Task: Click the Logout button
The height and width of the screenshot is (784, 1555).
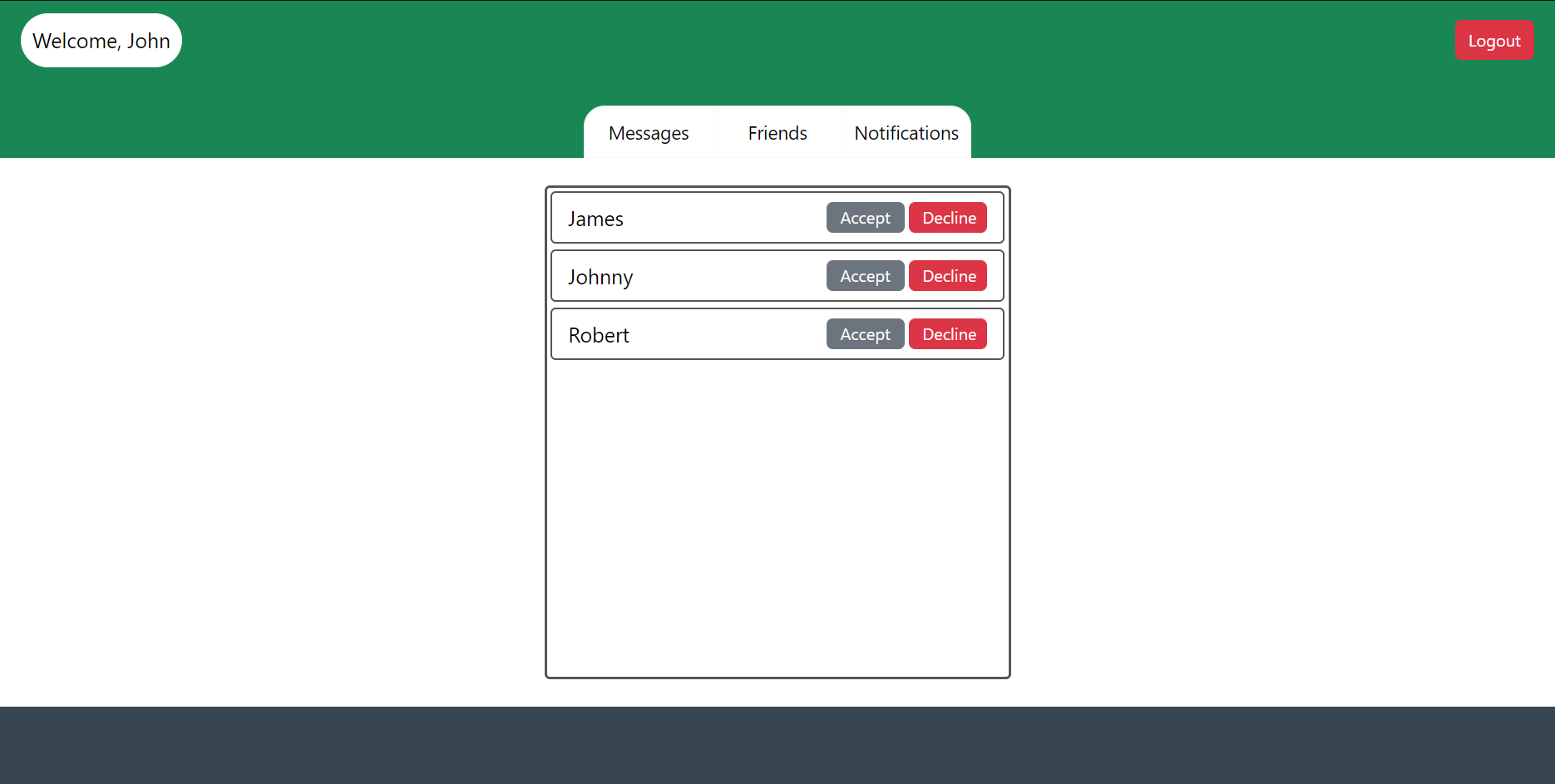Action: pyautogui.click(x=1494, y=39)
